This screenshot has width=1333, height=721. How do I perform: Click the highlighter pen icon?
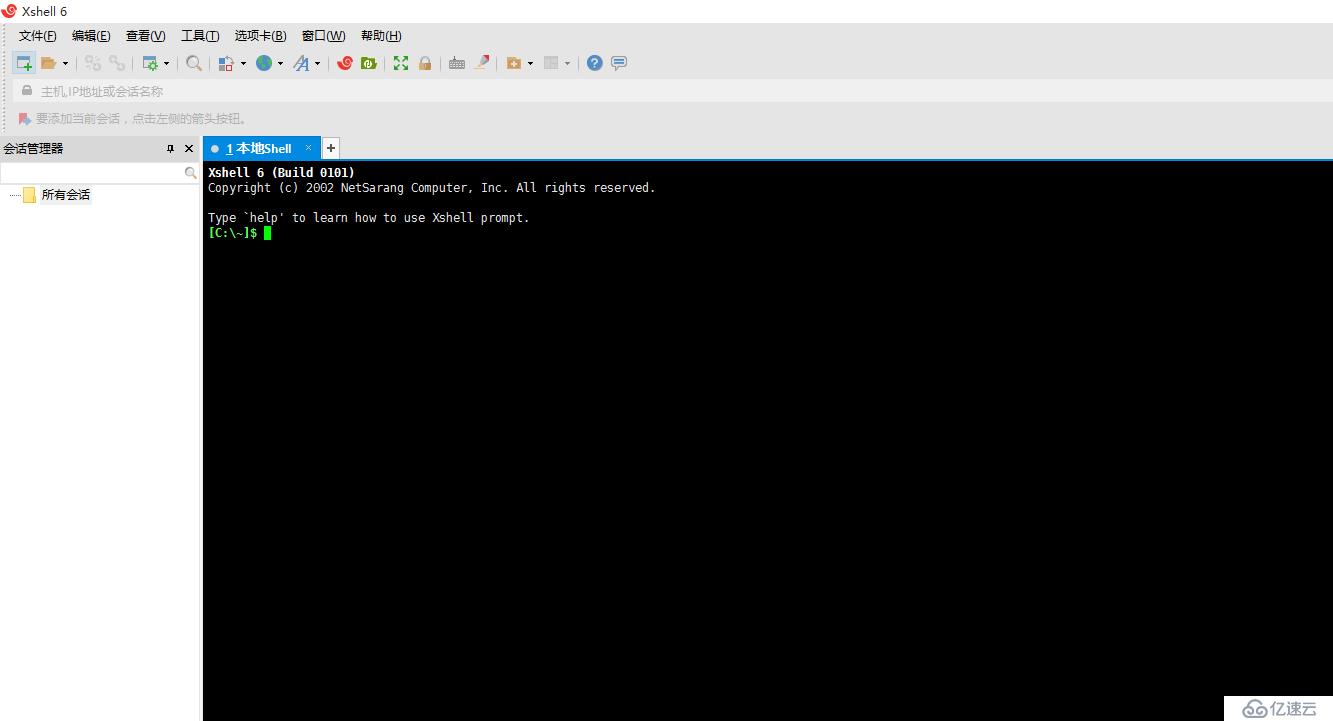pyautogui.click(x=482, y=63)
